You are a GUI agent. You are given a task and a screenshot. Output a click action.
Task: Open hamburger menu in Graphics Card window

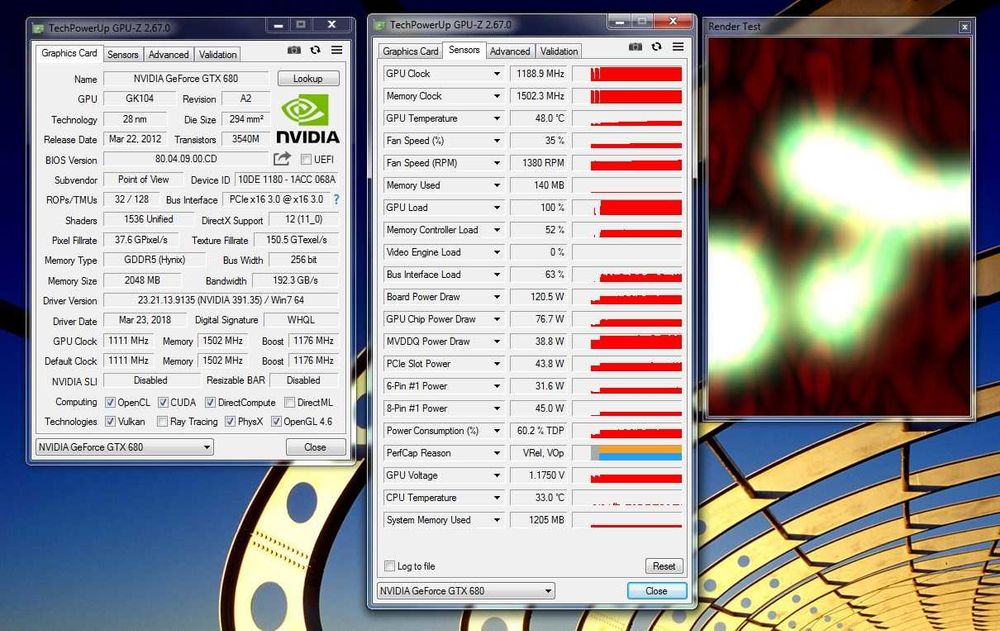pos(337,50)
